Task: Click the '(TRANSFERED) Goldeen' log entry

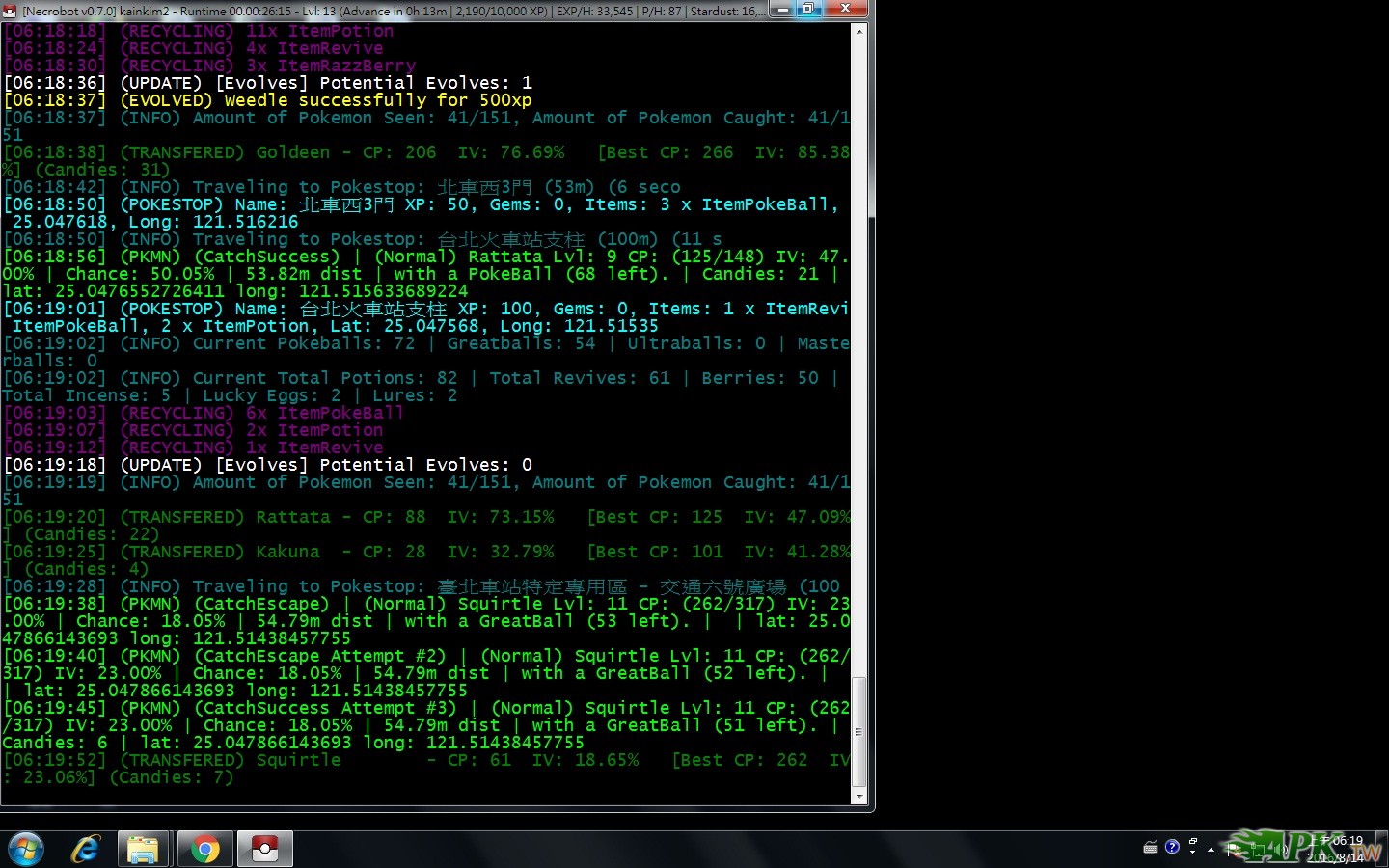Action: [x=426, y=161]
